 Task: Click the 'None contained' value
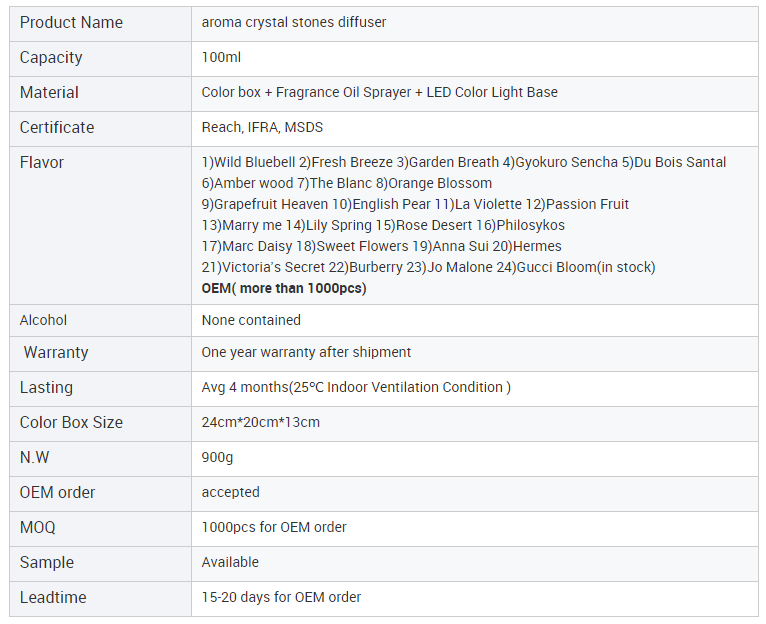(x=251, y=320)
